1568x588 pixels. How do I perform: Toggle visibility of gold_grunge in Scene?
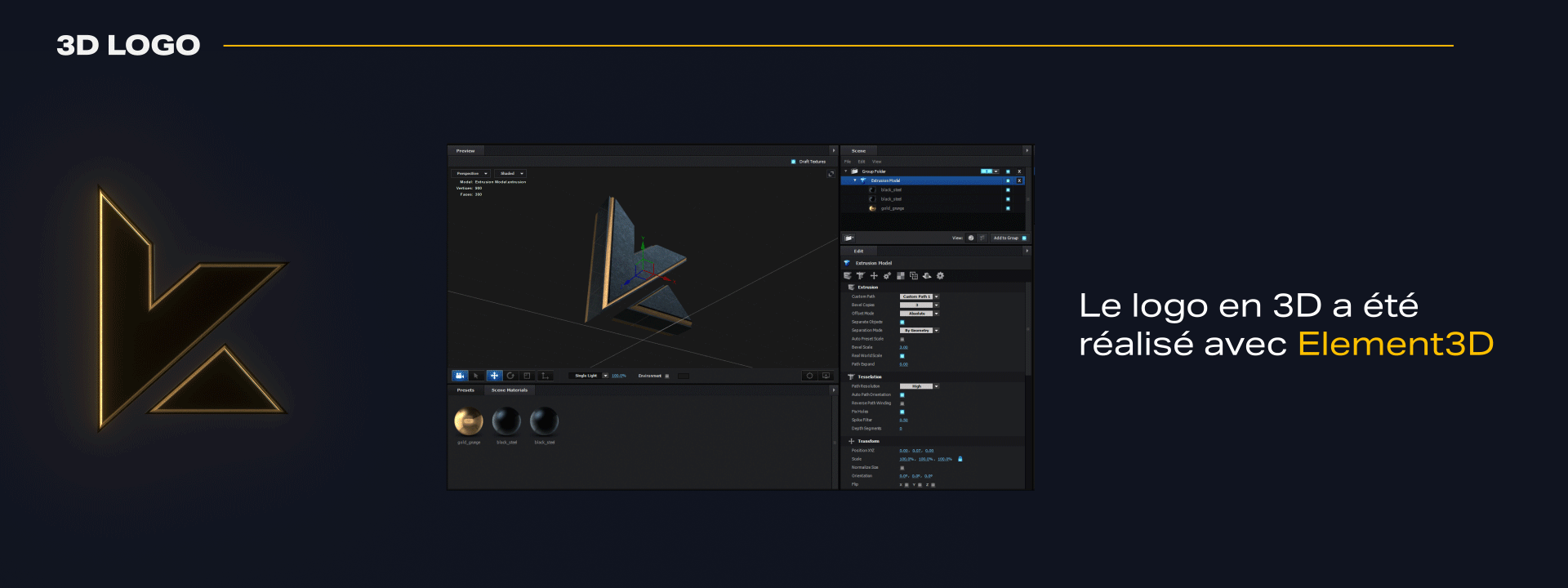[1008, 208]
